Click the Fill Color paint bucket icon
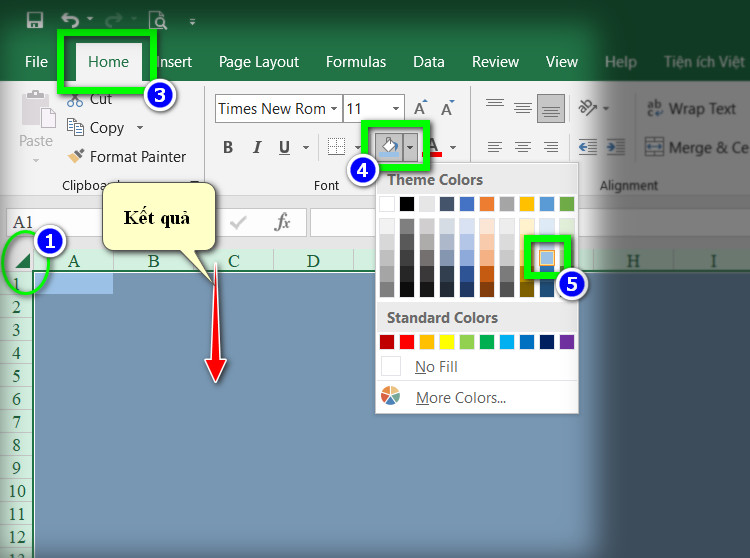The height and width of the screenshot is (558, 750). pos(389,147)
